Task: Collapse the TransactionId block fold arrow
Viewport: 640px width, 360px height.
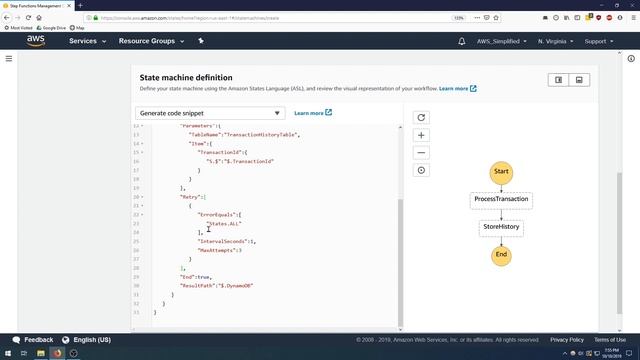Action: (142, 152)
